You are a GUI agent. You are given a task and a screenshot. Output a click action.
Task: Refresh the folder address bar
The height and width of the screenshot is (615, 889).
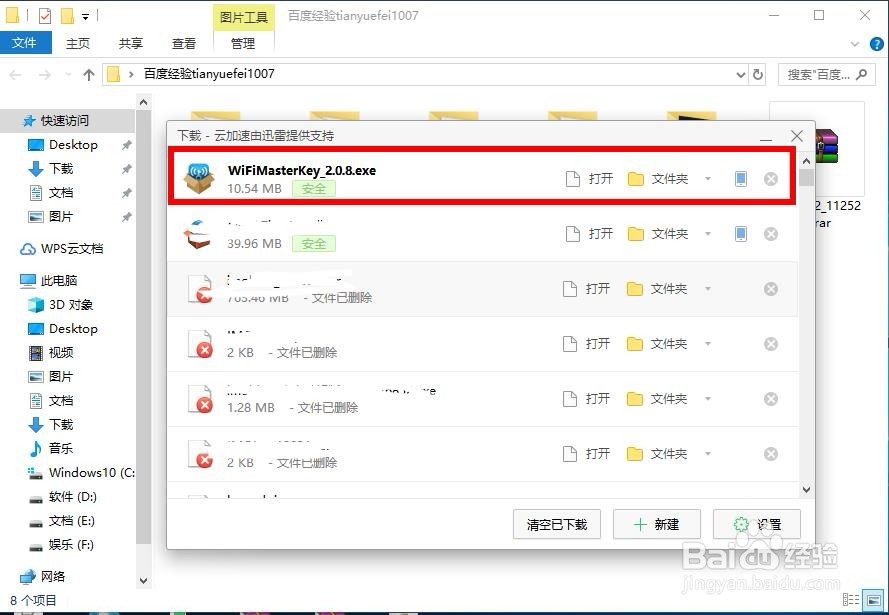757,74
